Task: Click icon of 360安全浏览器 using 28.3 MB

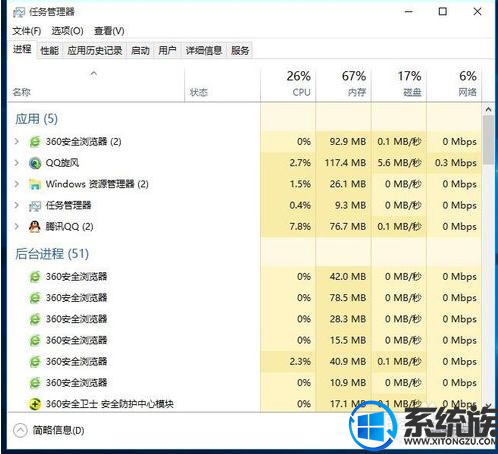Action: [35, 319]
